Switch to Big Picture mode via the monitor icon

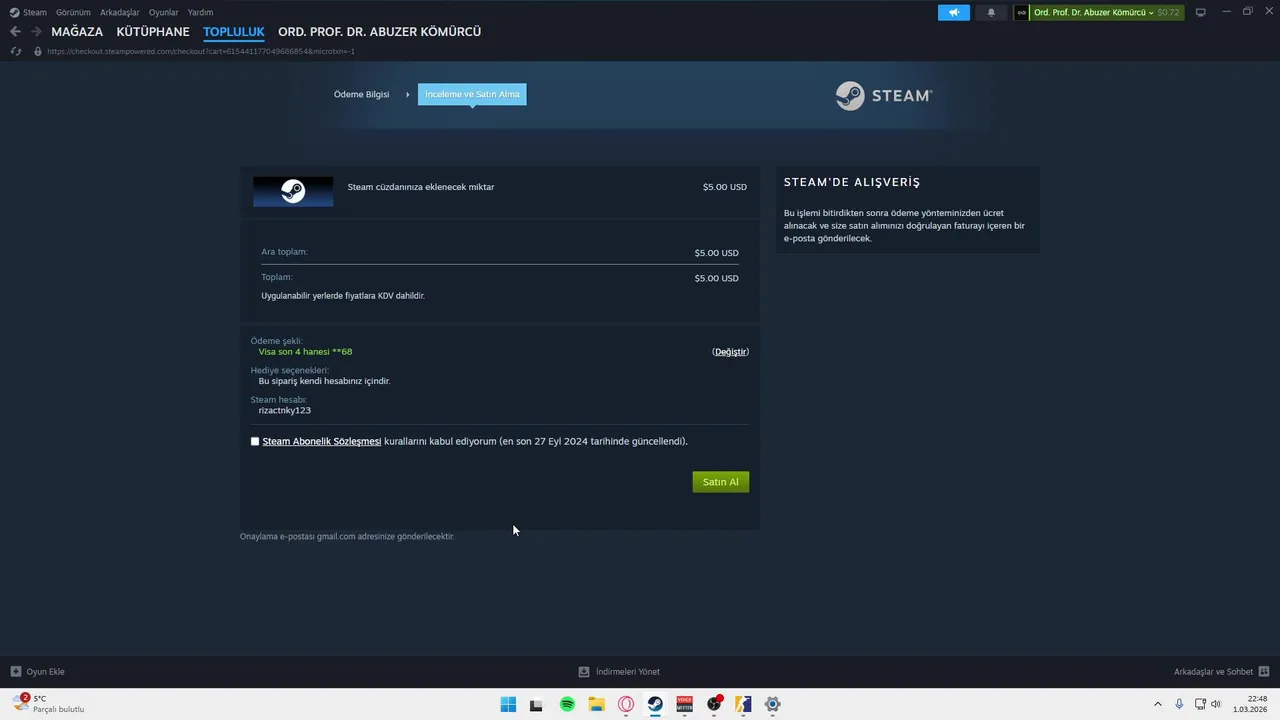point(1201,12)
